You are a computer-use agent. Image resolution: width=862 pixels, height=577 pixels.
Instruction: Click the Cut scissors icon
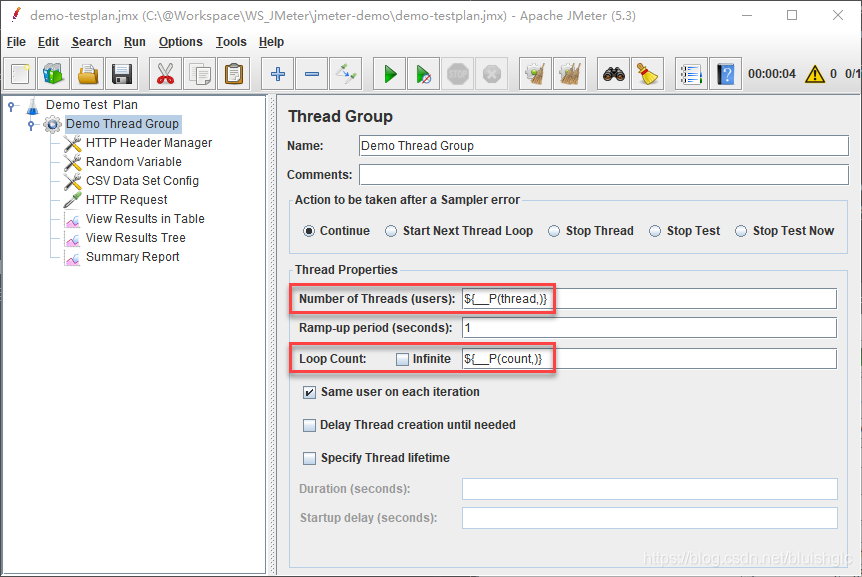tap(165, 74)
